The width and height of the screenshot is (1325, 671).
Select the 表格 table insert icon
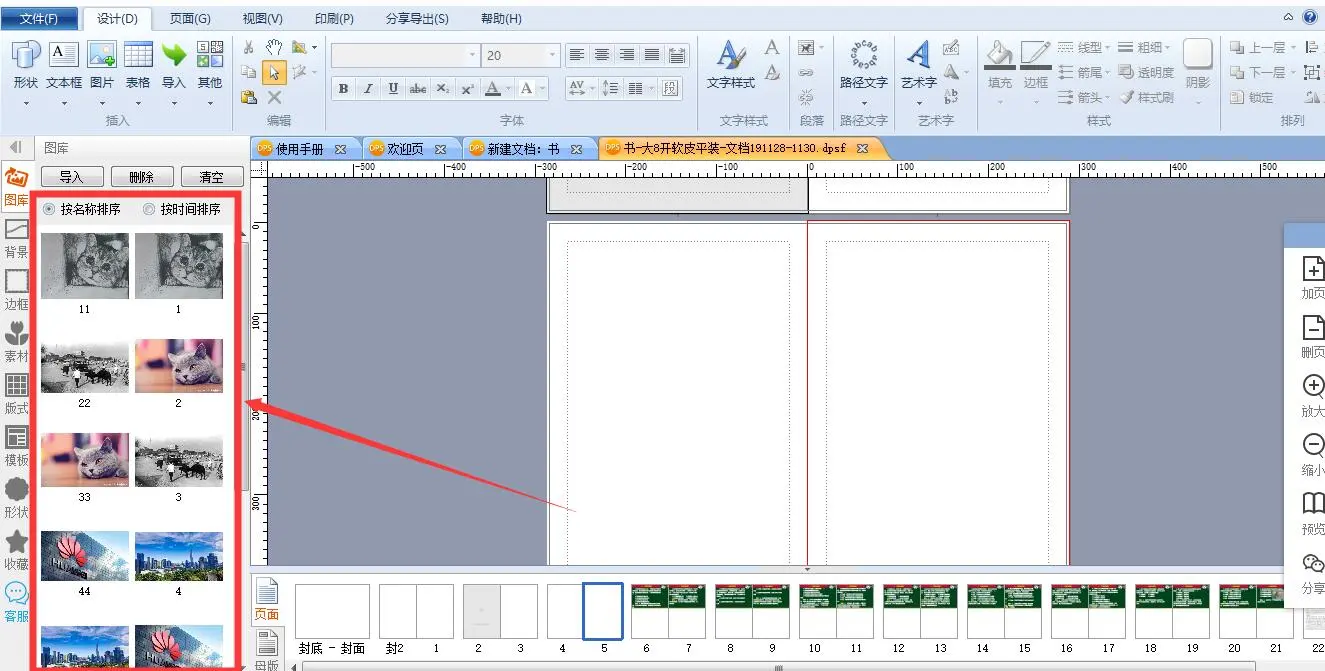click(x=138, y=55)
